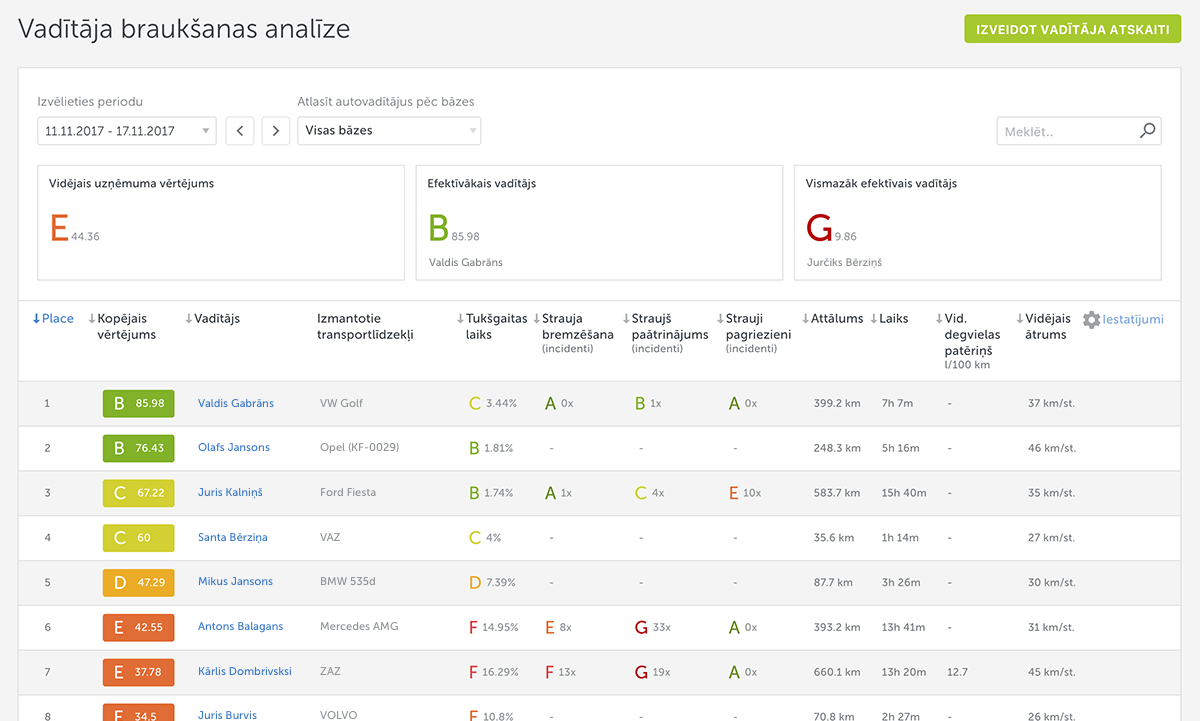Expand the Visas bāzes dropdown
Viewport: 1200px width, 721px height.
[x=388, y=131]
